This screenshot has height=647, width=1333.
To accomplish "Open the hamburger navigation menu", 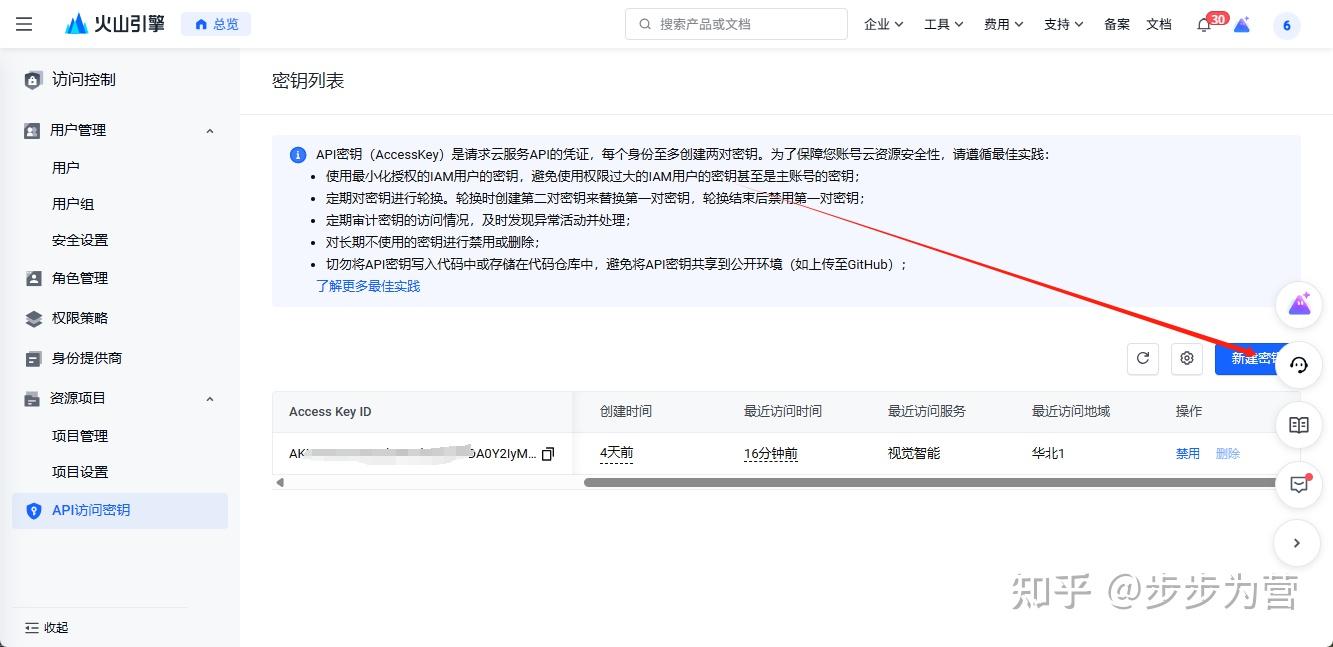I will coord(24,24).
